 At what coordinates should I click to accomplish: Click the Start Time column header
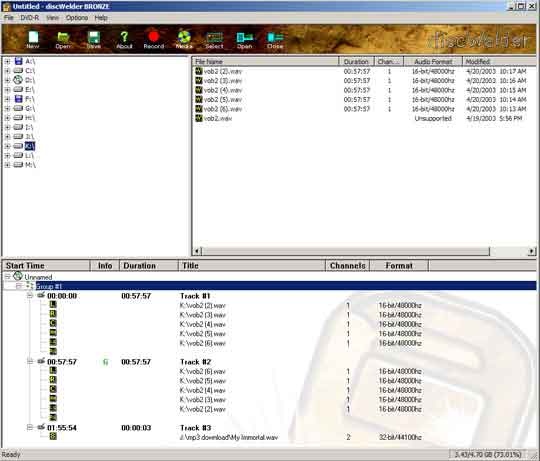click(x=46, y=266)
